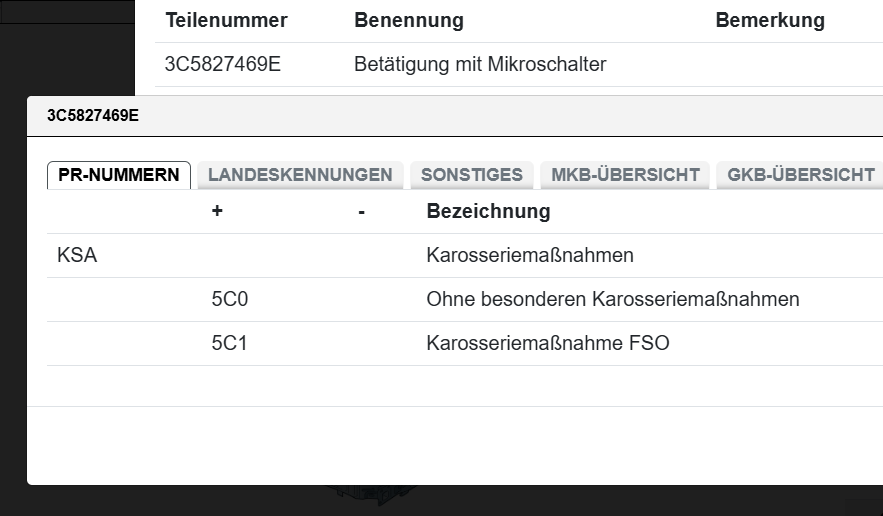Viewport: 883px width, 516px height.
Task: Select part number 3C5827469E in the table row
Action: click(223, 65)
